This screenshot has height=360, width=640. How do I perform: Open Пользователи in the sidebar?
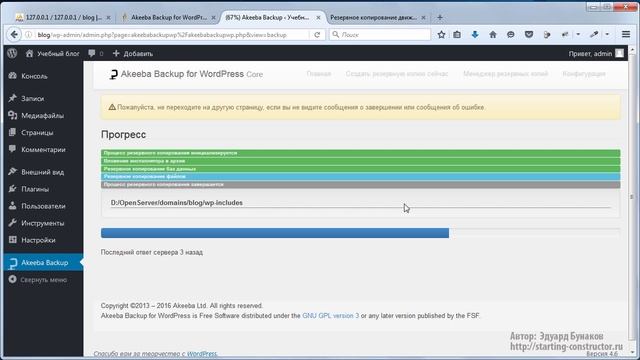point(43,206)
